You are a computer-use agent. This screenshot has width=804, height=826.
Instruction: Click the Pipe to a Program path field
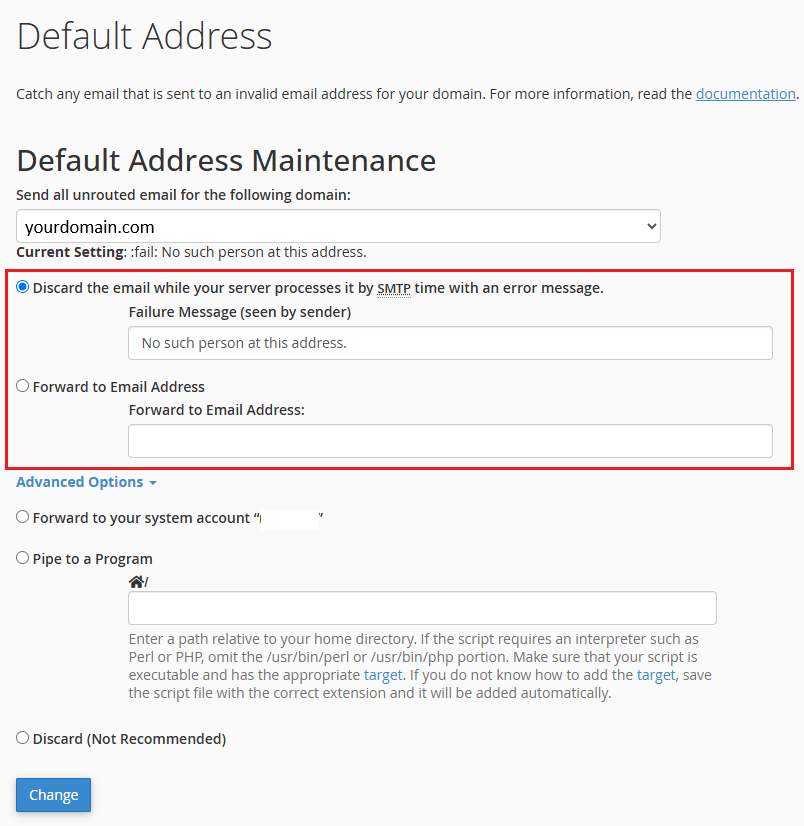[x=422, y=608]
